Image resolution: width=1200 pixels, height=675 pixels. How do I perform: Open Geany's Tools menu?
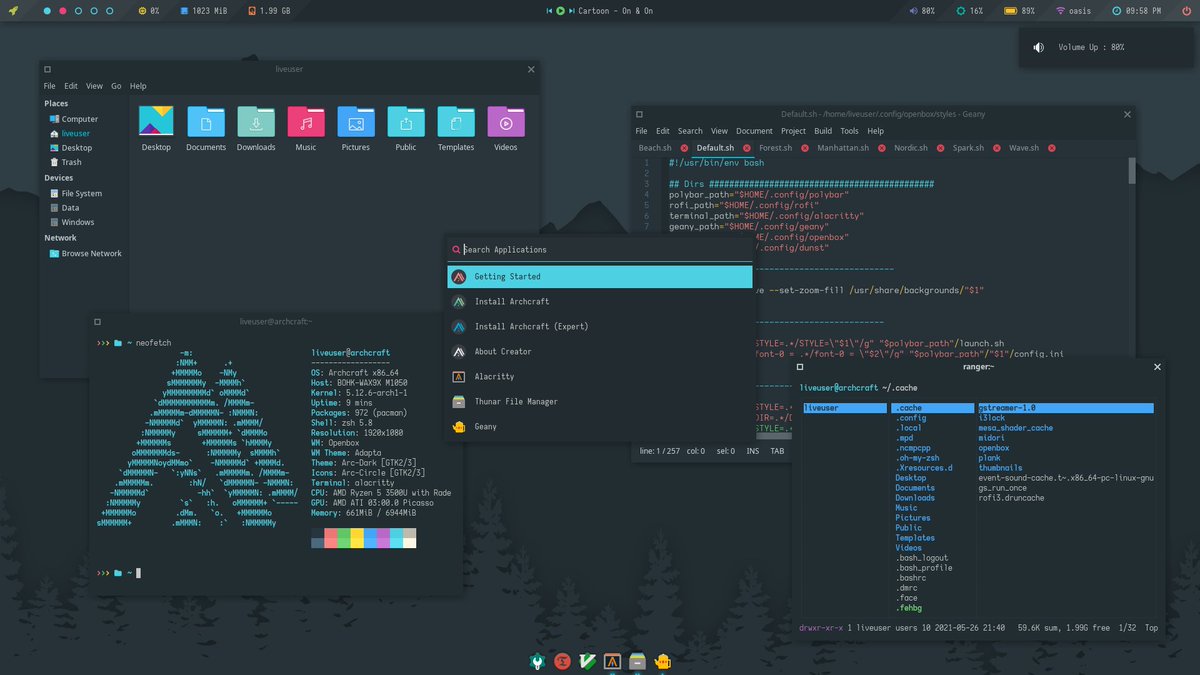pos(849,131)
